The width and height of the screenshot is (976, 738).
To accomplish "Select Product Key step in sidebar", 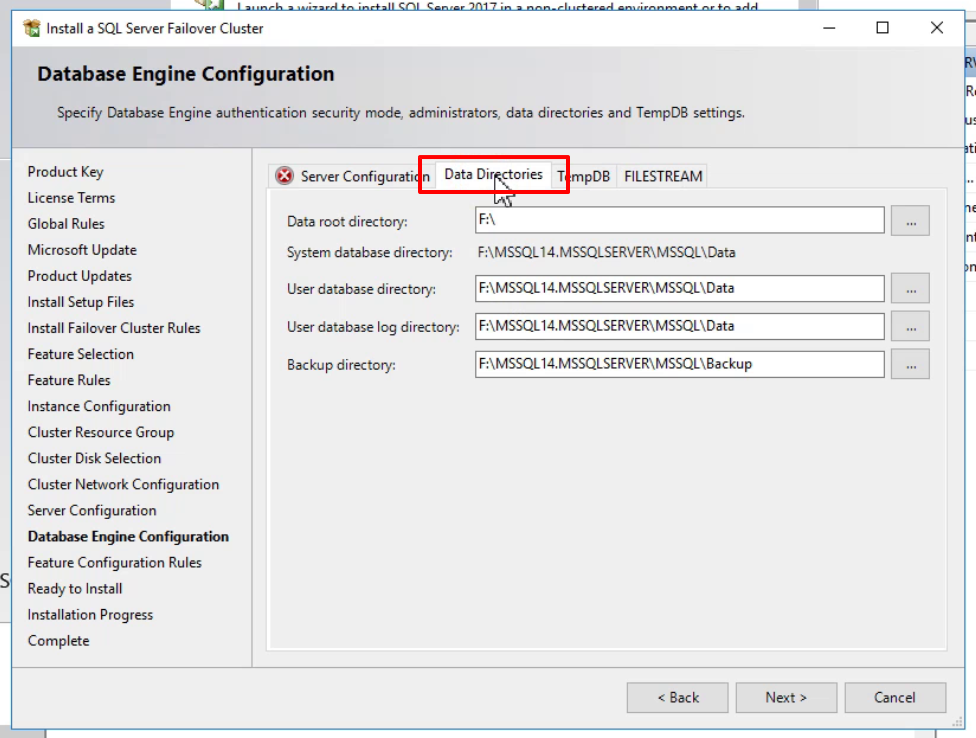I will [x=65, y=172].
